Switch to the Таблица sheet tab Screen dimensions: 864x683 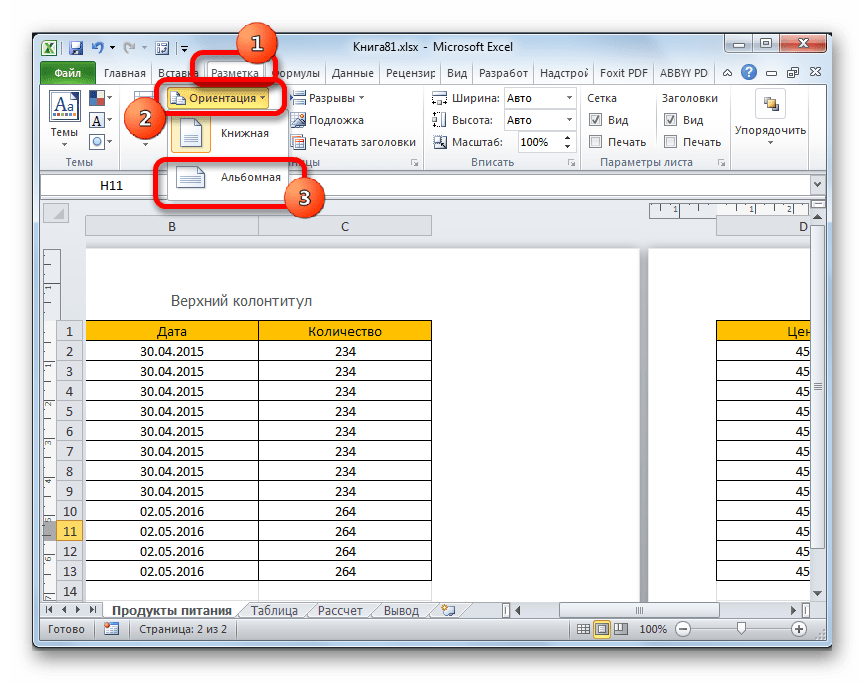tap(273, 608)
